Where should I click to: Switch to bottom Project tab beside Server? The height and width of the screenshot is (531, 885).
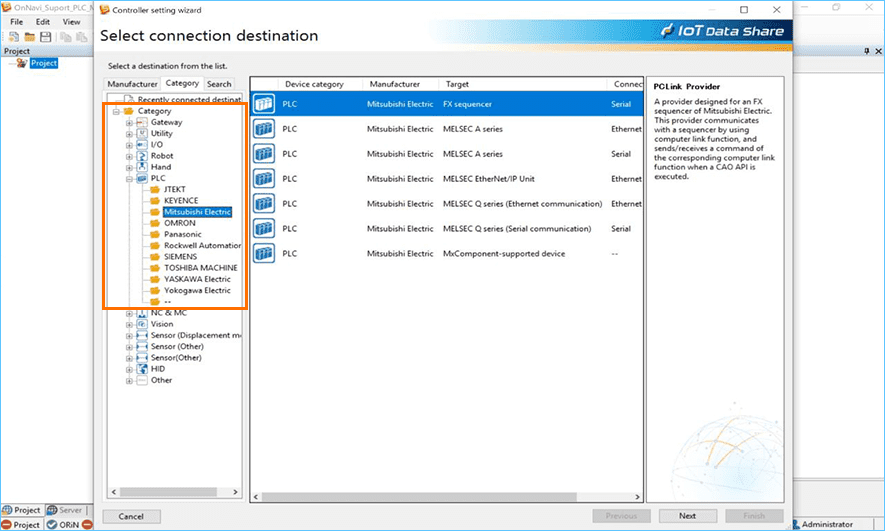coord(22,510)
